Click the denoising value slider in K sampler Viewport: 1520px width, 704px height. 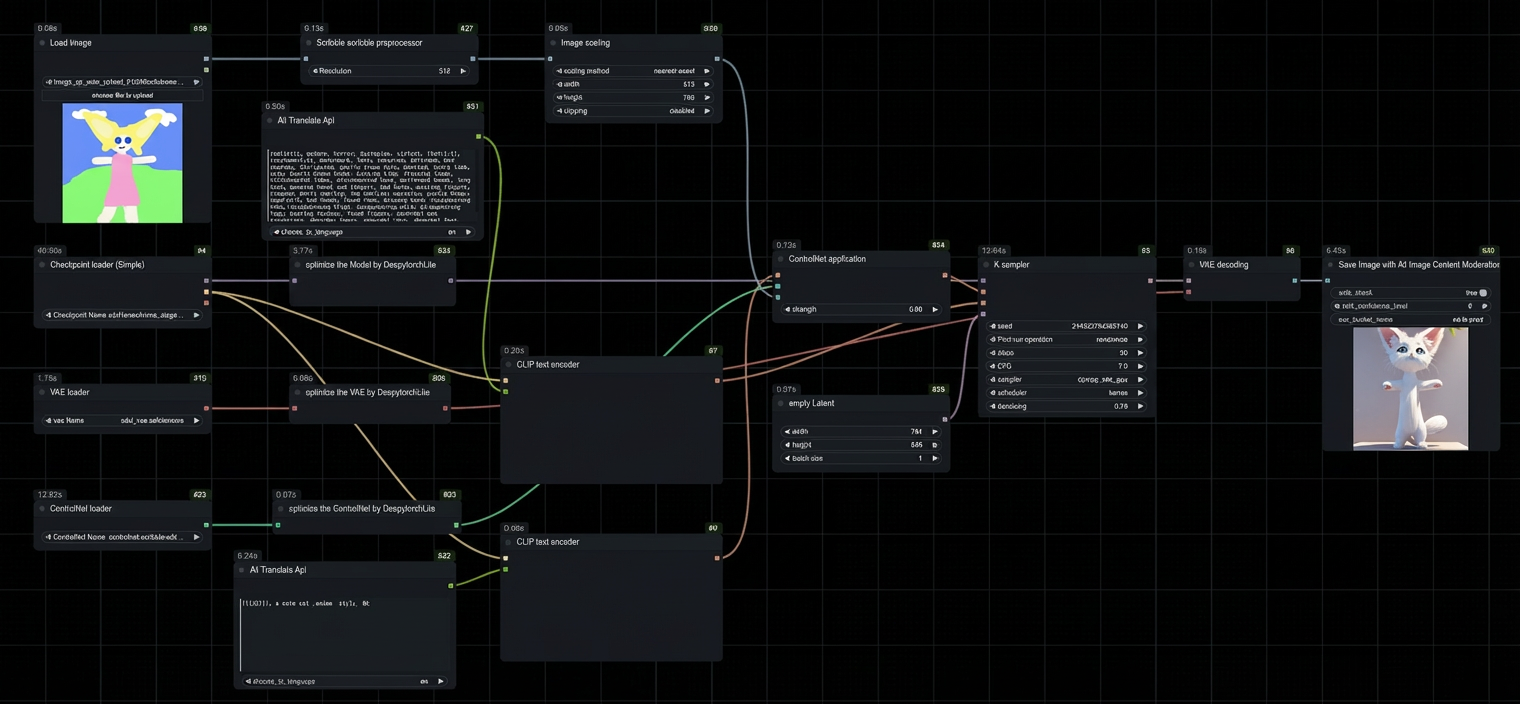click(1066, 407)
